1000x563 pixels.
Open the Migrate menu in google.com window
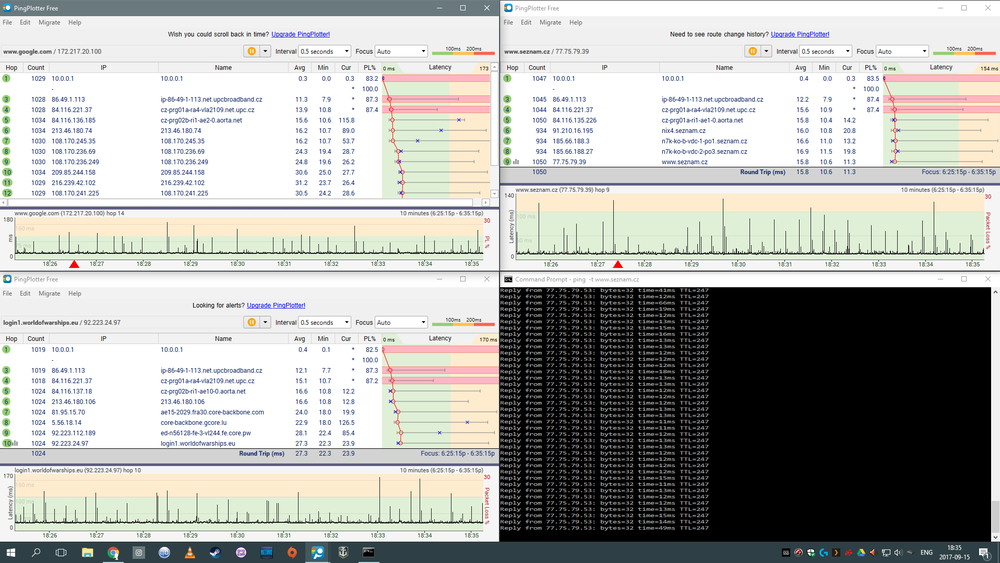click(49, 22)
